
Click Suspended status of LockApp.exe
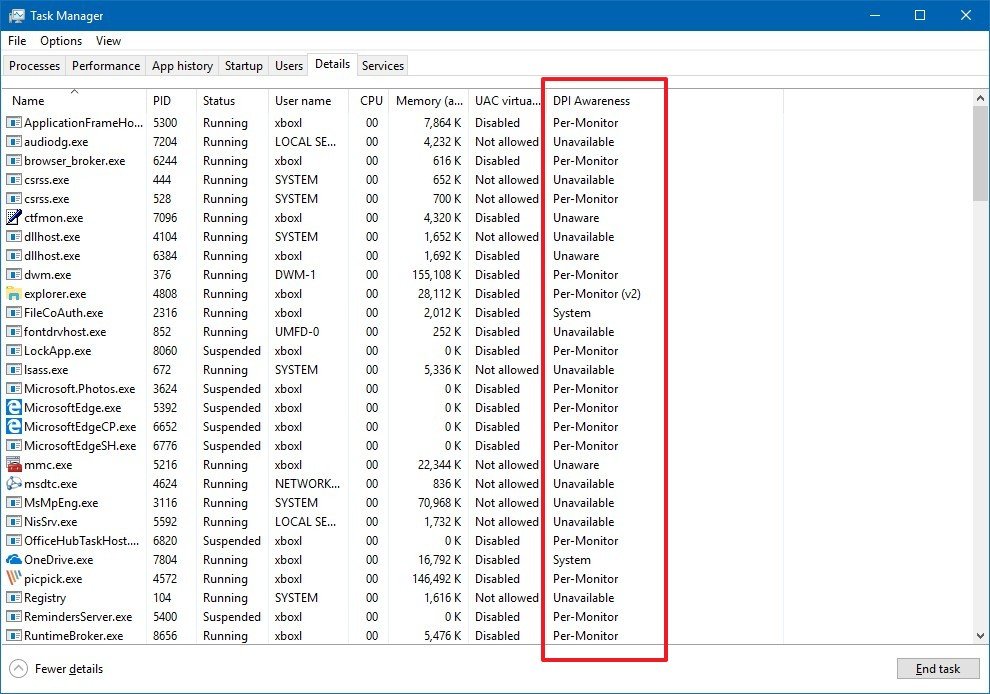coord(232,350)
